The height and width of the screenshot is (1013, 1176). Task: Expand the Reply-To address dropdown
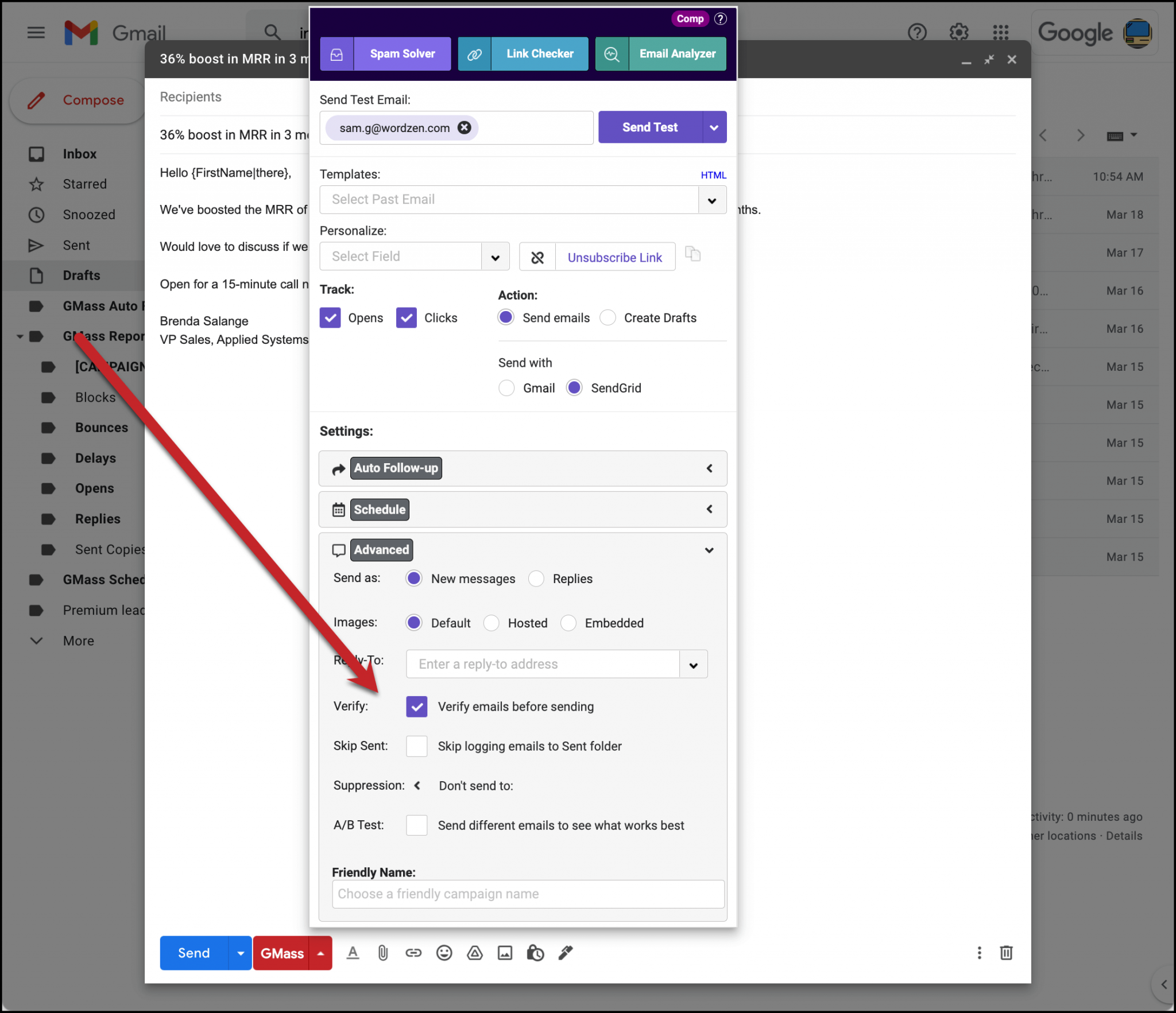coord(694,664)
